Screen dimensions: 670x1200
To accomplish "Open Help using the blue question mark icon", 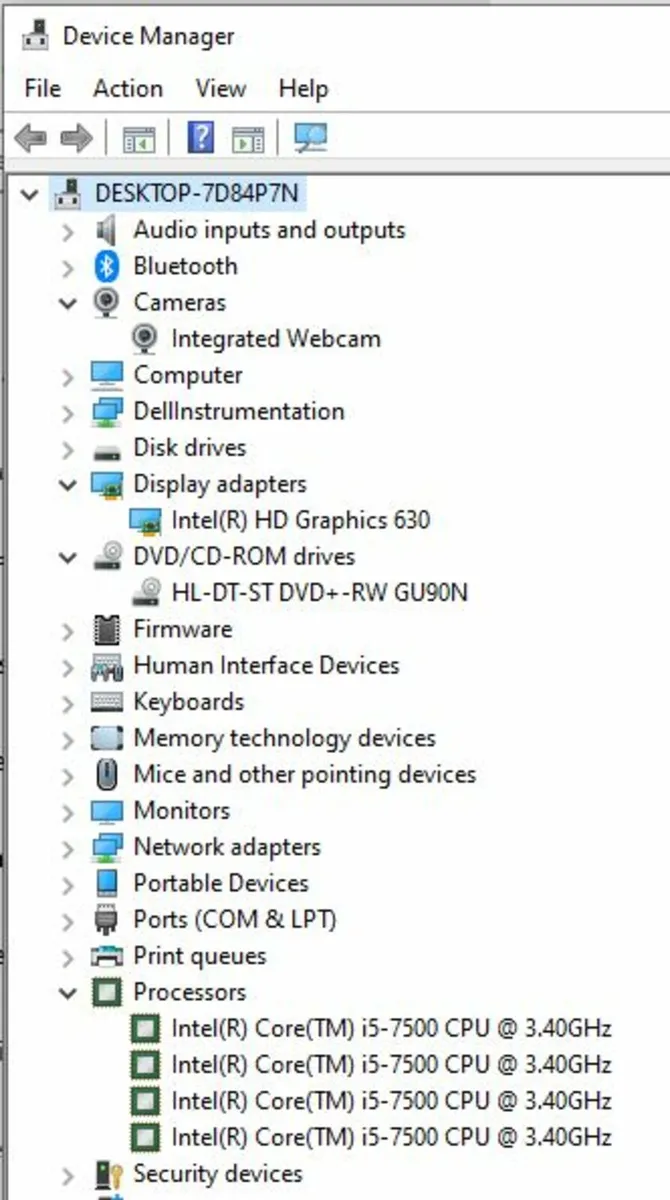I will point(199,137).
